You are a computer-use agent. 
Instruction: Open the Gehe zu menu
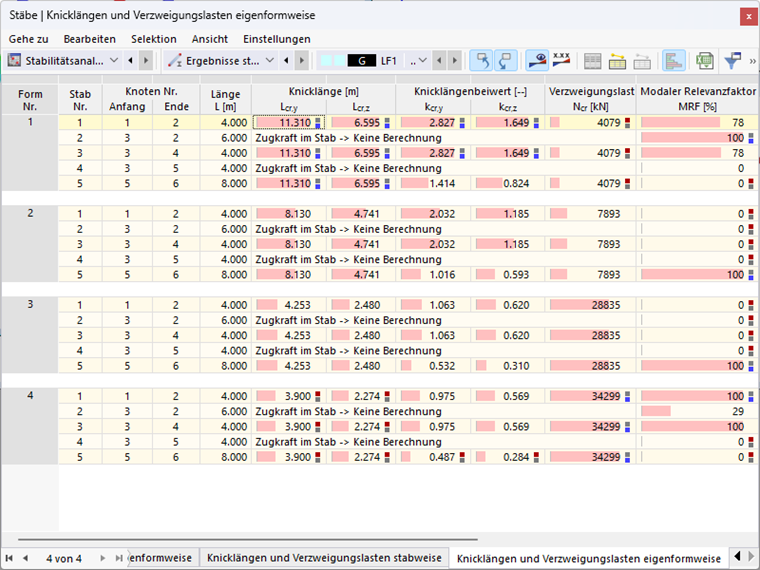[29, 39]
